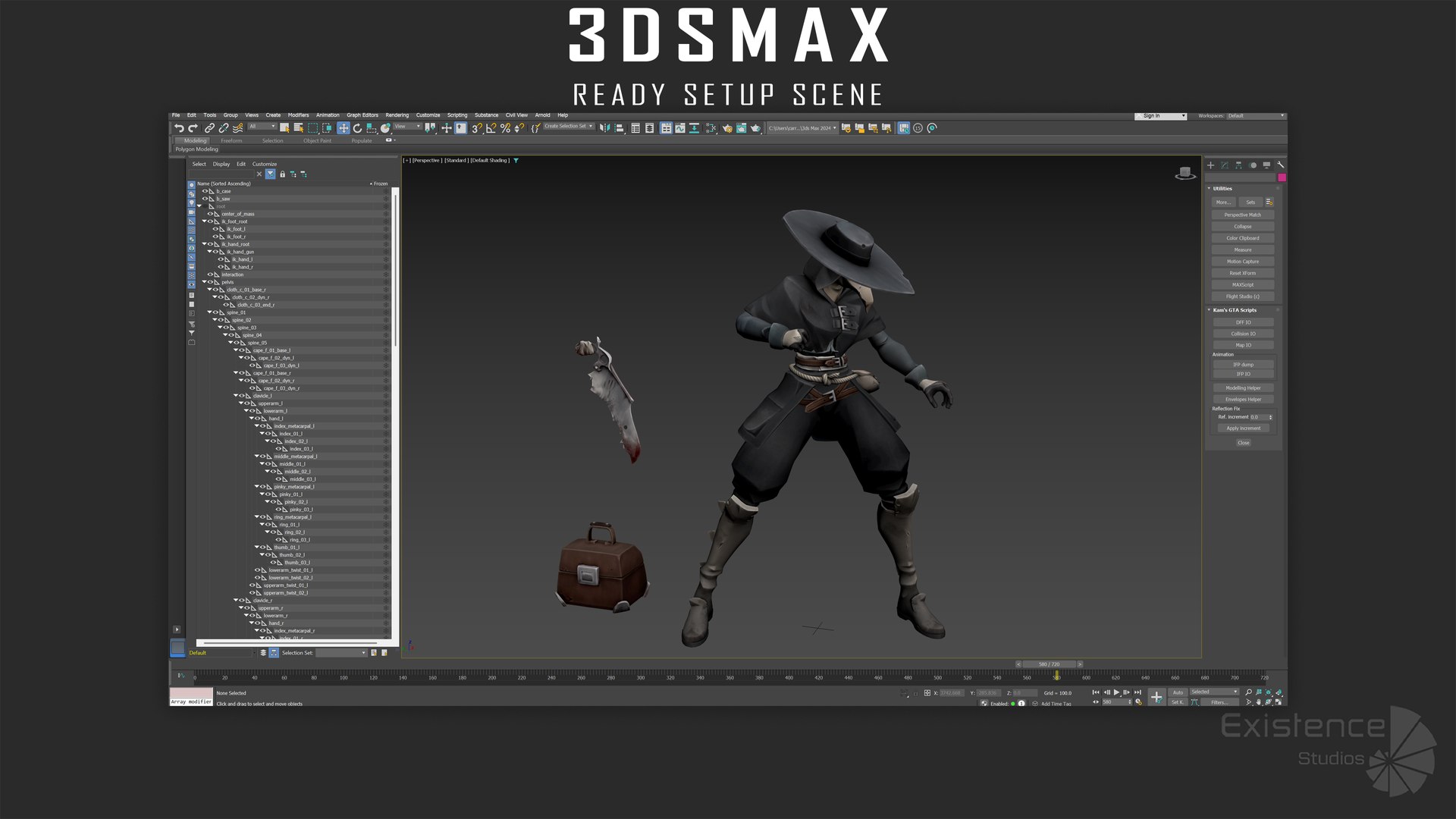Viewport: 1456px width, 819px height.
Task: Collapse the spine_05 node
Action: point(231,343)
